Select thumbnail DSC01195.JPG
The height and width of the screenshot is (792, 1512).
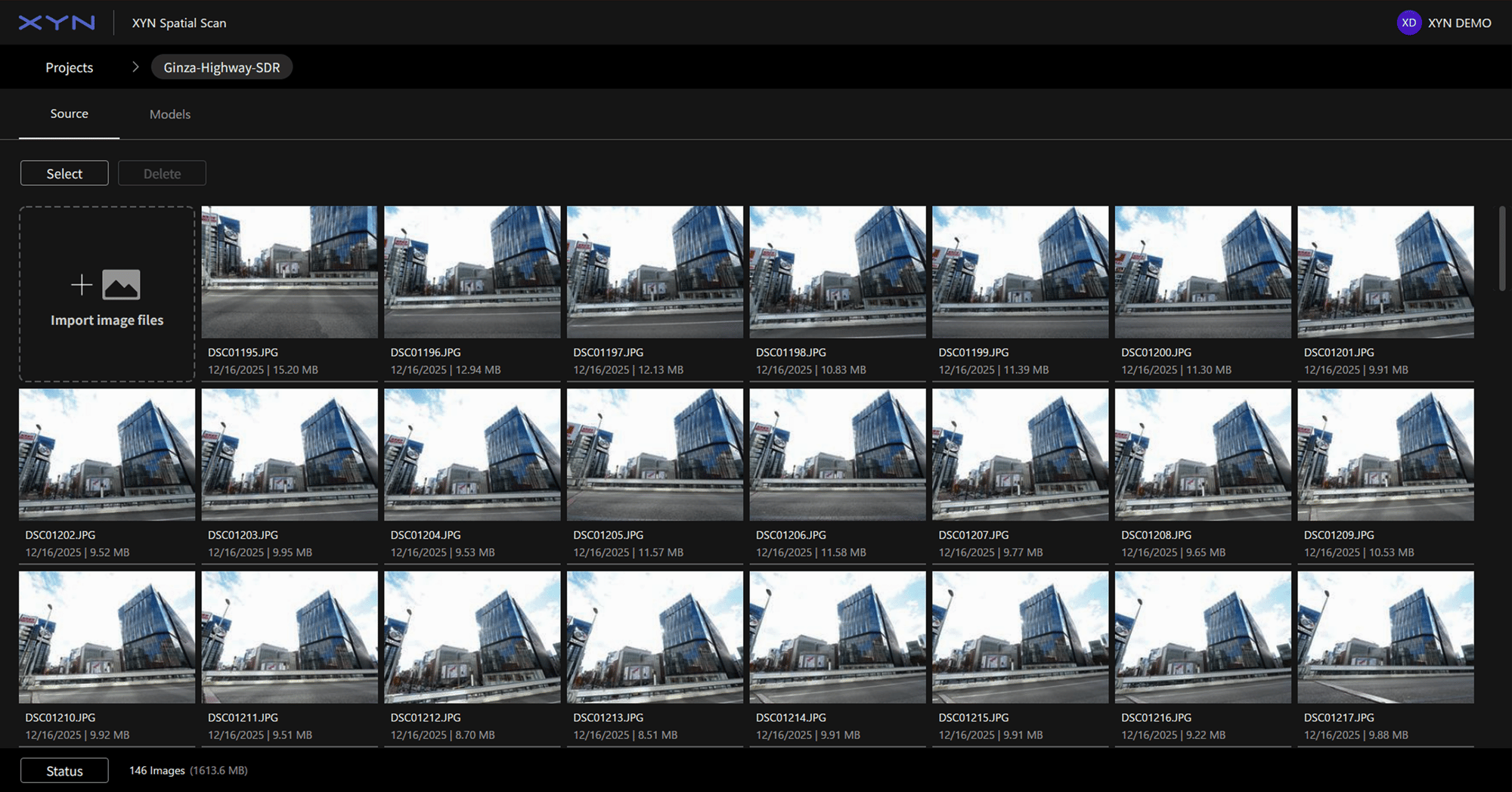coord(290,272)
